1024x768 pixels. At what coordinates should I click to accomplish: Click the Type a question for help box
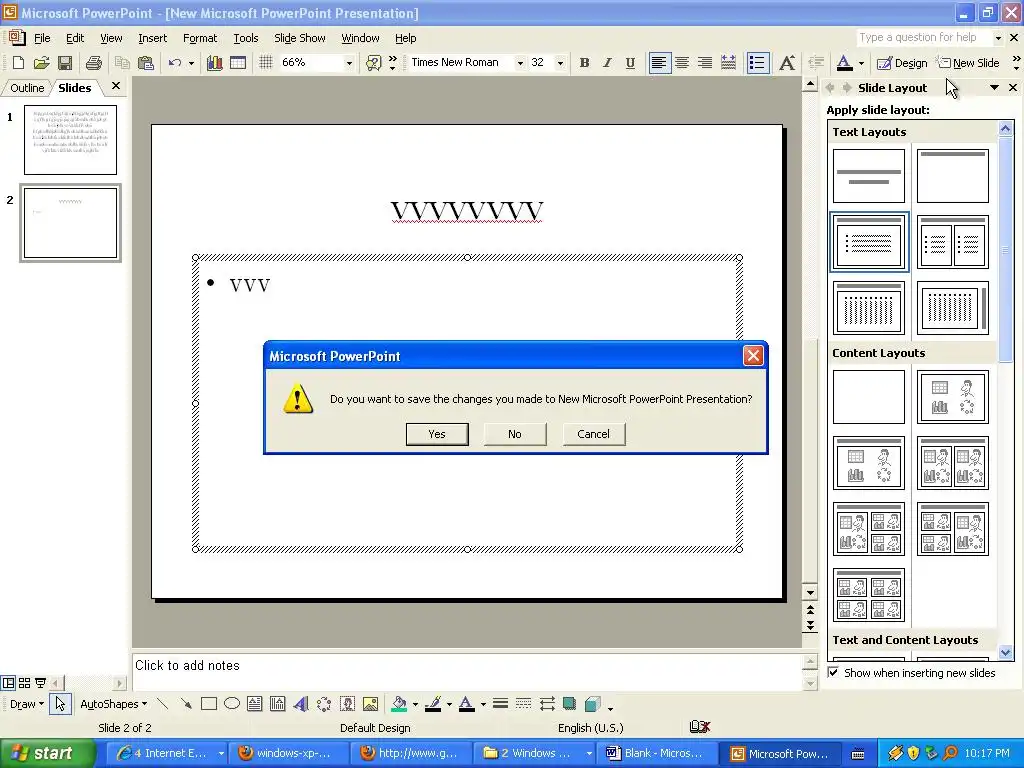[924, 37]
